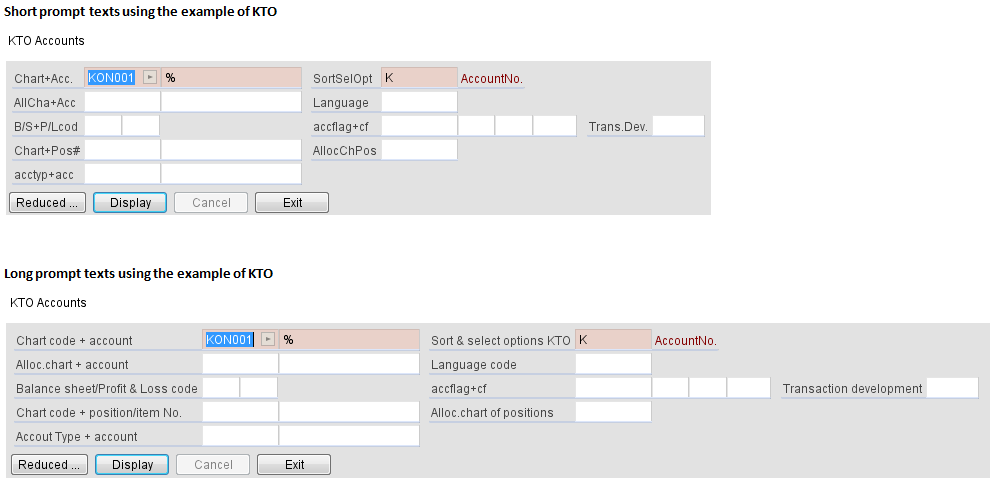Exit the short prompt KTO form

coord(292,203)
